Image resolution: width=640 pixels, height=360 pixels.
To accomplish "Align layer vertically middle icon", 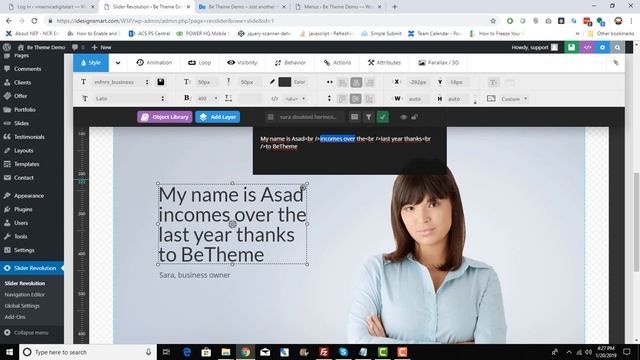I will [356, 99].
